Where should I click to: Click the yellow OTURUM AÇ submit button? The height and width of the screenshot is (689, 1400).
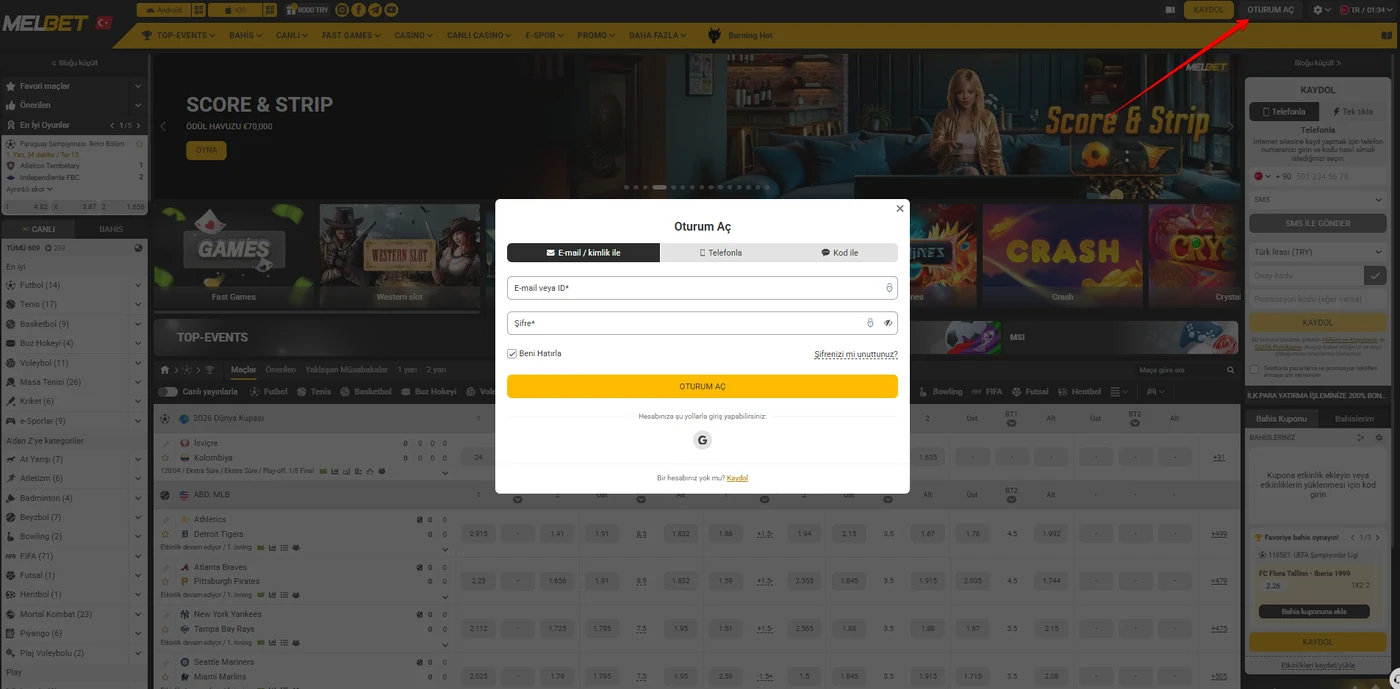coord(702,386)
